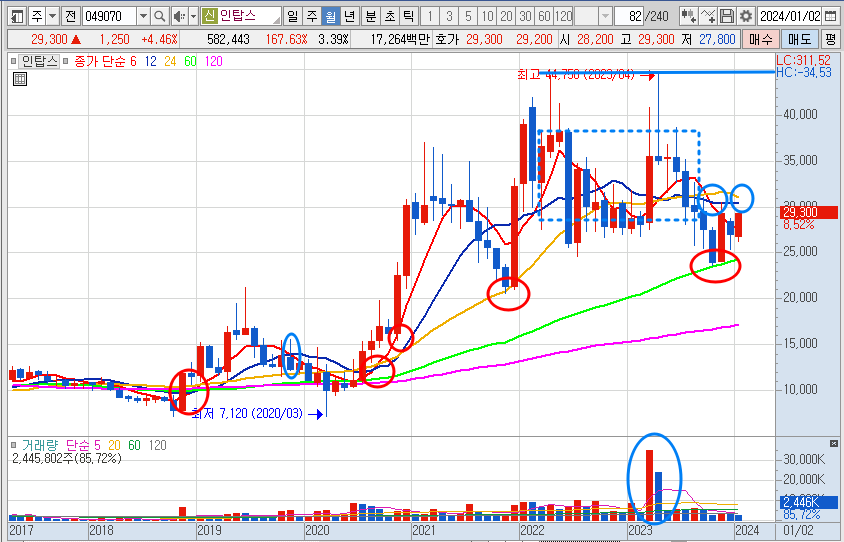Click the small square before 인탑스 legend

coord(13,61)
